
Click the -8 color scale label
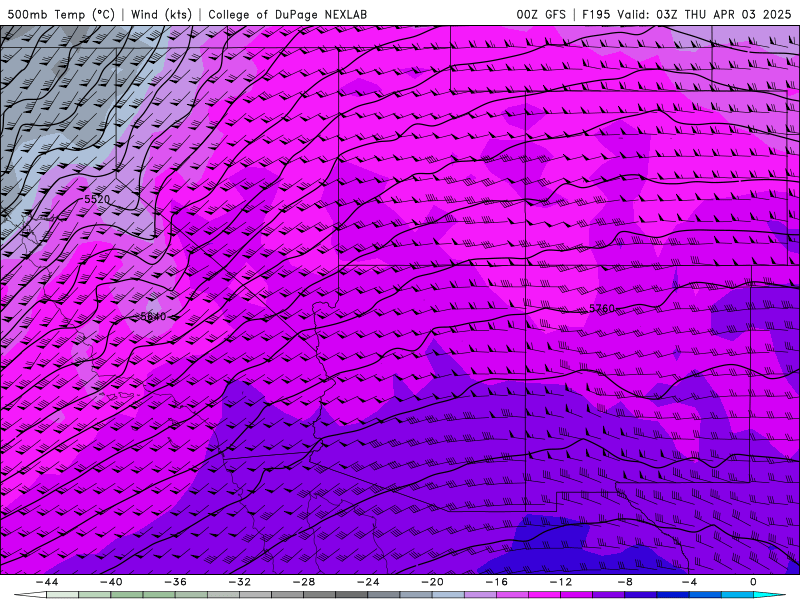(x=625, y=582)
